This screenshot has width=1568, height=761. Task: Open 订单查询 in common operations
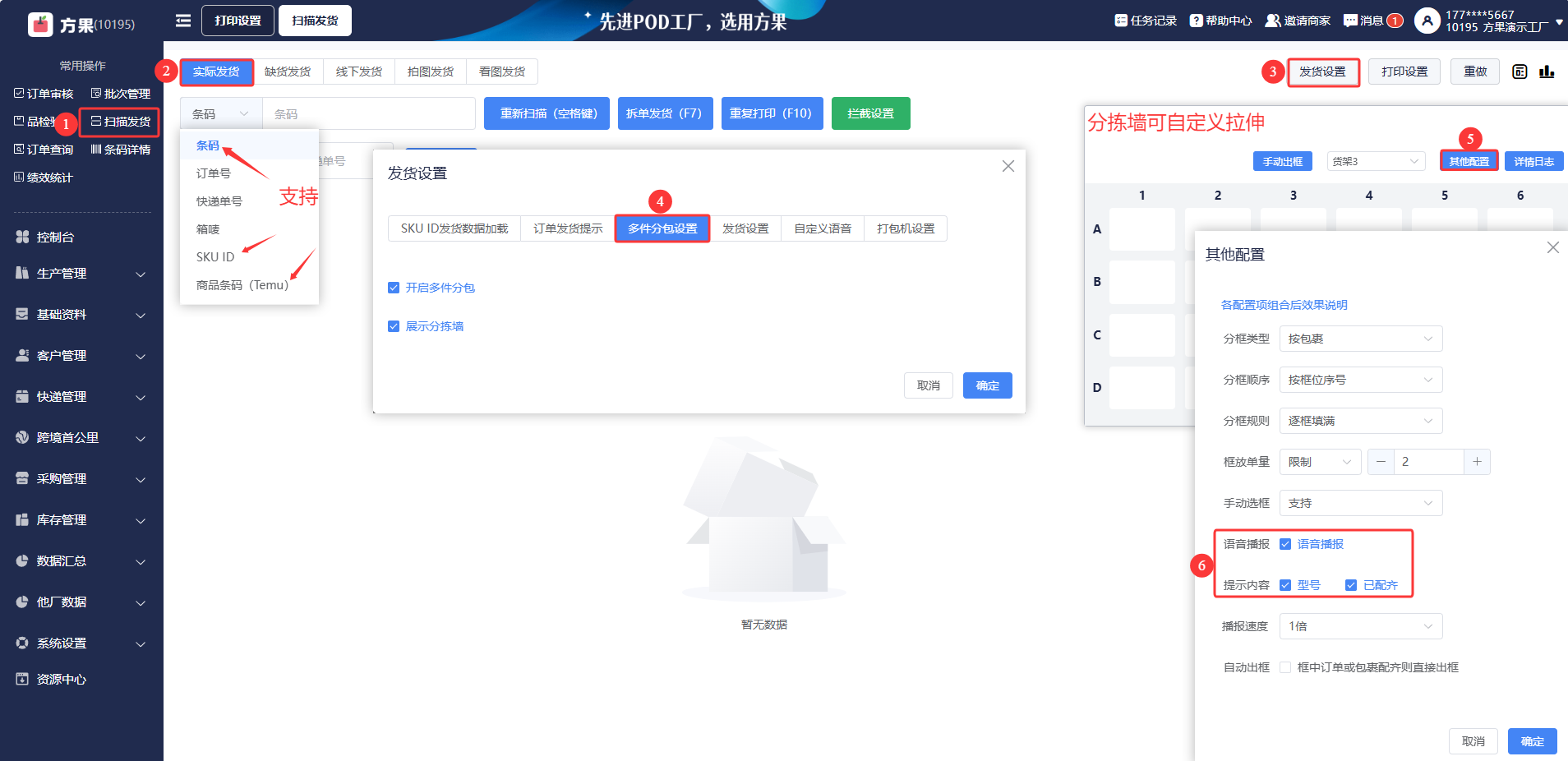pyautogui.click(x=44, y=150)
